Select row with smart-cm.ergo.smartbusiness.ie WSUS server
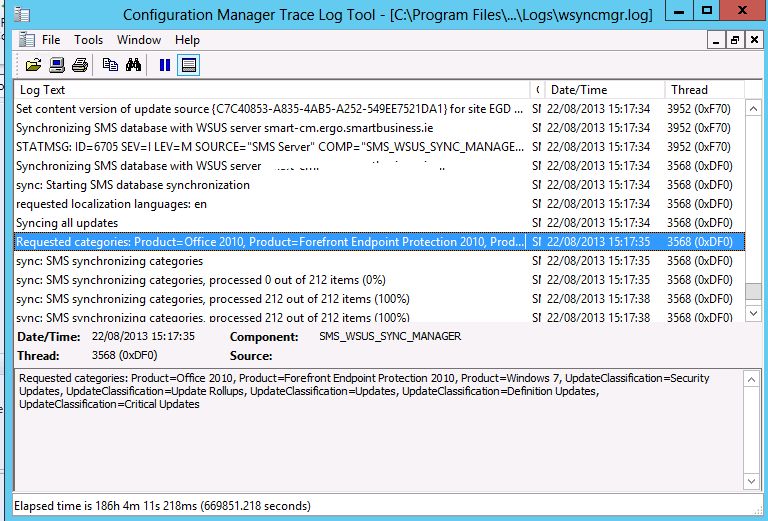The height and width of the screenshot is (521, 768). (x=380, y=128)
